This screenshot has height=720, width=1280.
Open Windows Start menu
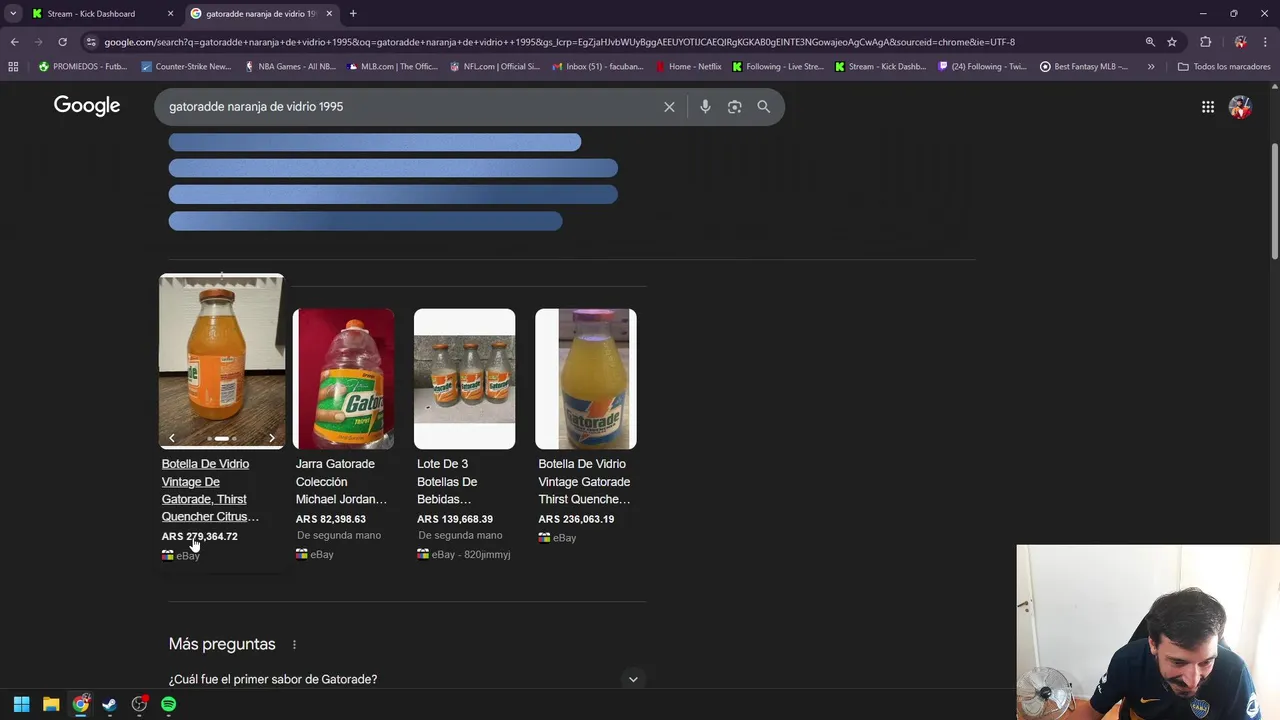(x=21, y=704)
